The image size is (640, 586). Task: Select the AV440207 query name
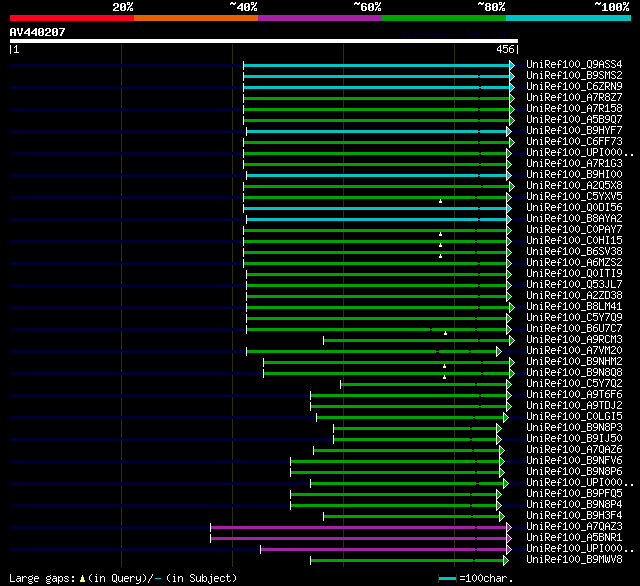click(x=38, y=32)
